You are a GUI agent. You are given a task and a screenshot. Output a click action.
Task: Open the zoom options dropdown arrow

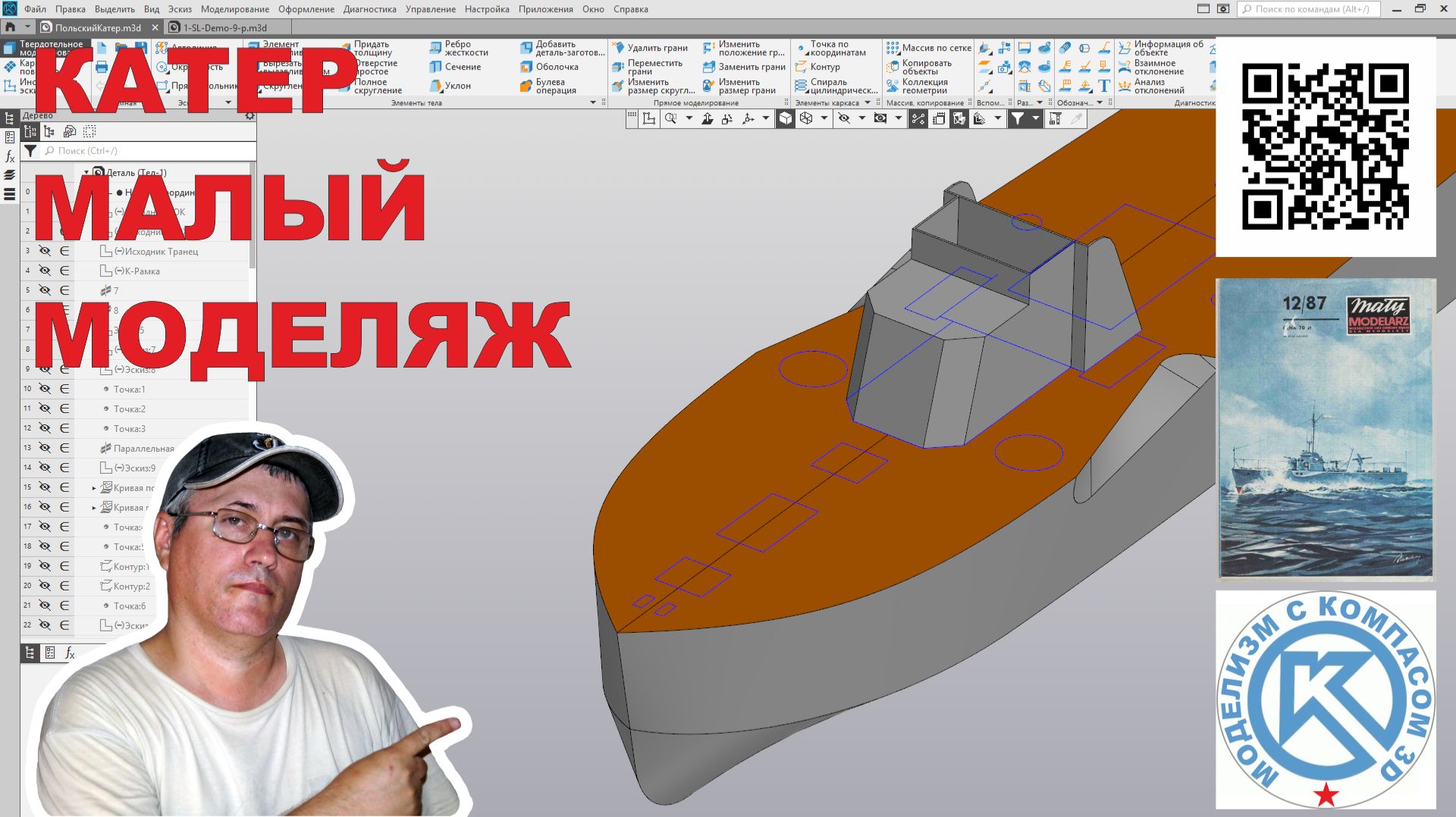coord(689,118)
